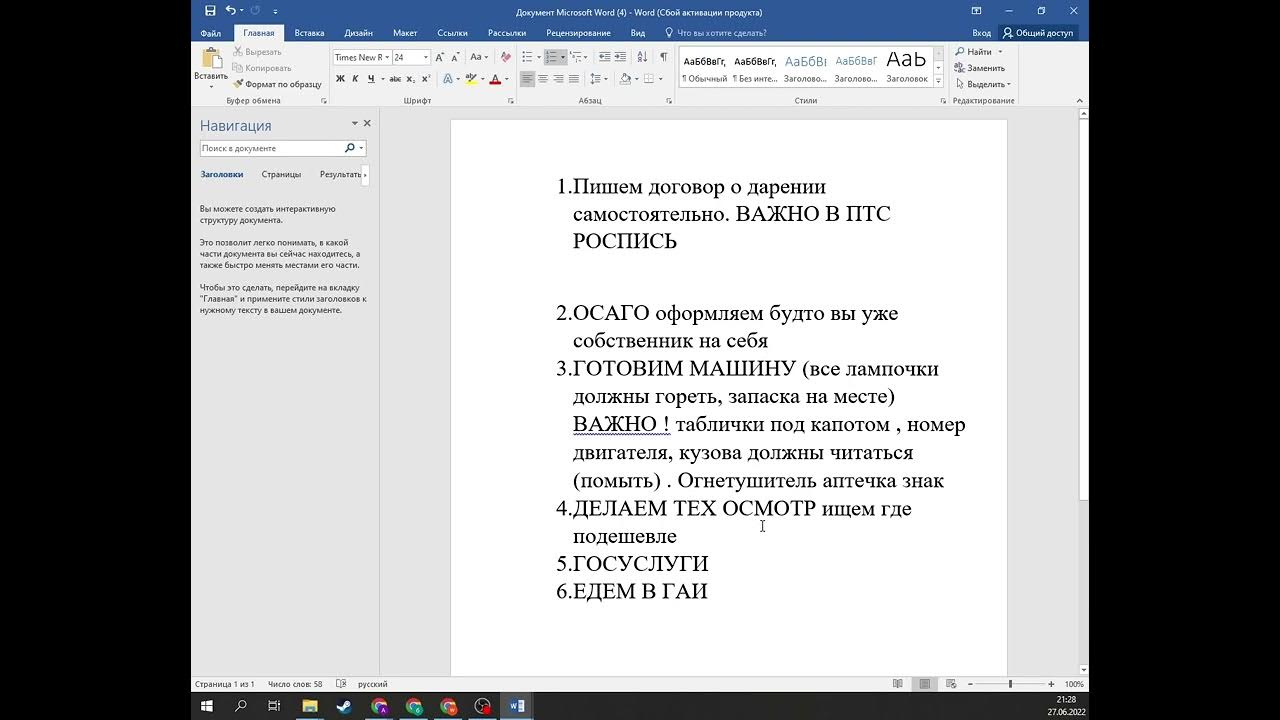
Task: Click the Найти (Find) button
Action: pos(973,52)
